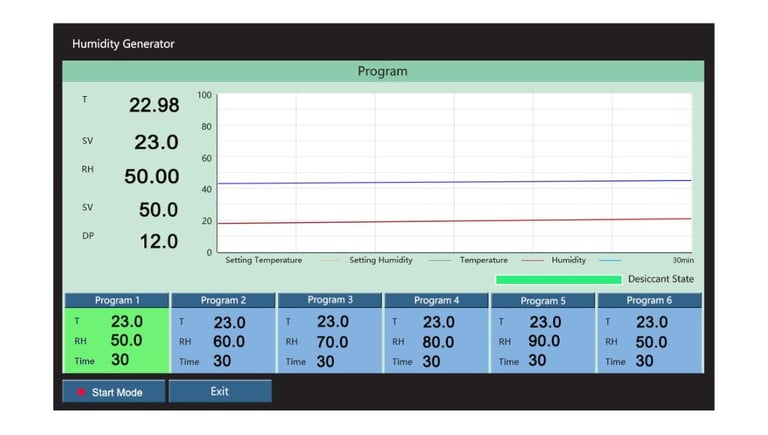
Task: Edit Program 1 temperature value 23.0
Action: [x=127, y=321]
